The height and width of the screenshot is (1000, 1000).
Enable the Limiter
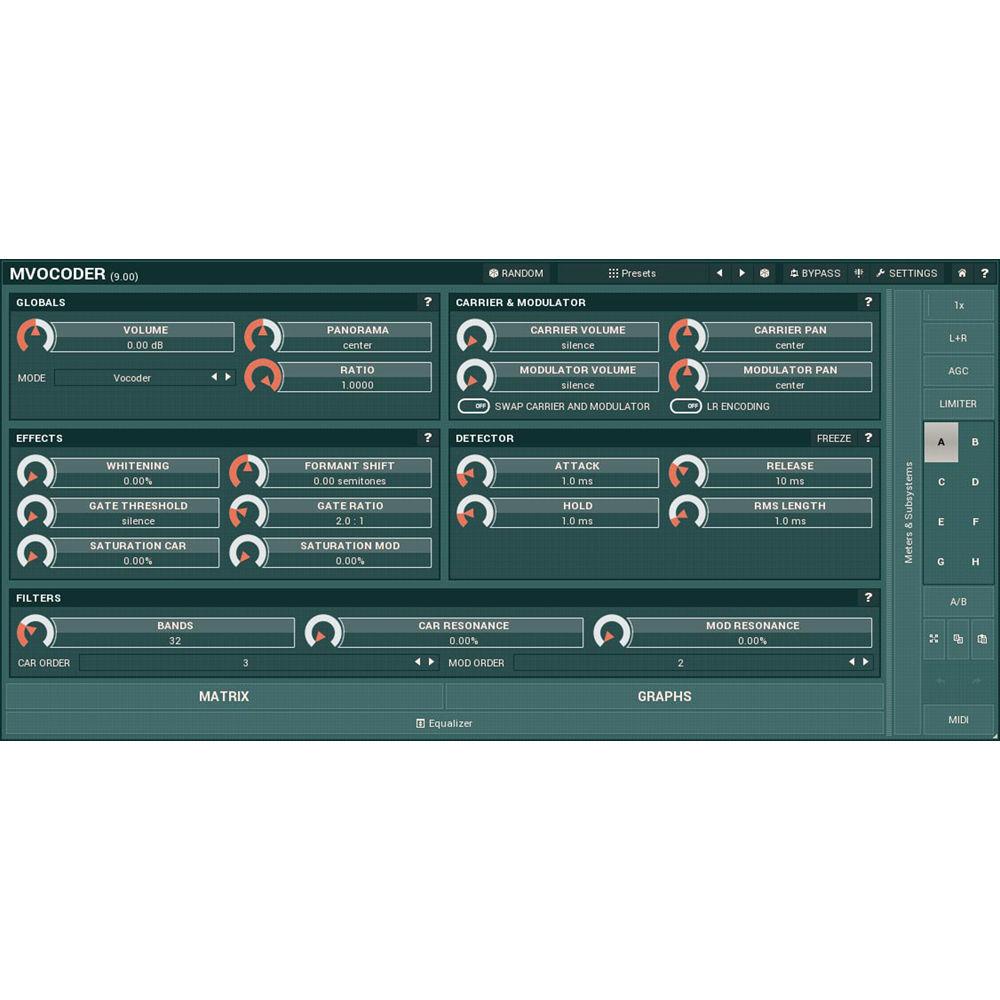pyautogui.click(x=958, y=403)
